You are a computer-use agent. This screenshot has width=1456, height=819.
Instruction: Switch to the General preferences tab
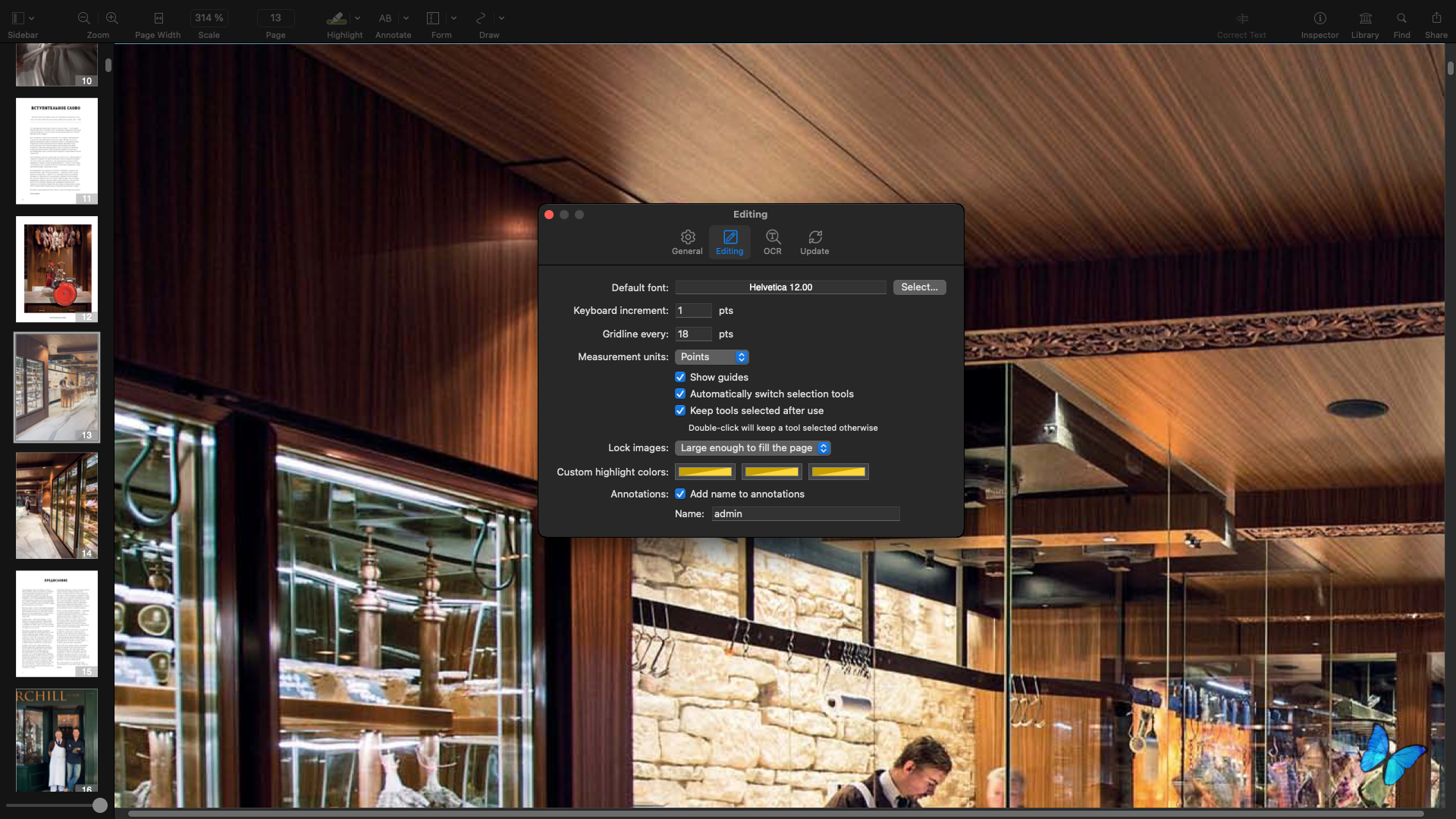point(687,242)
